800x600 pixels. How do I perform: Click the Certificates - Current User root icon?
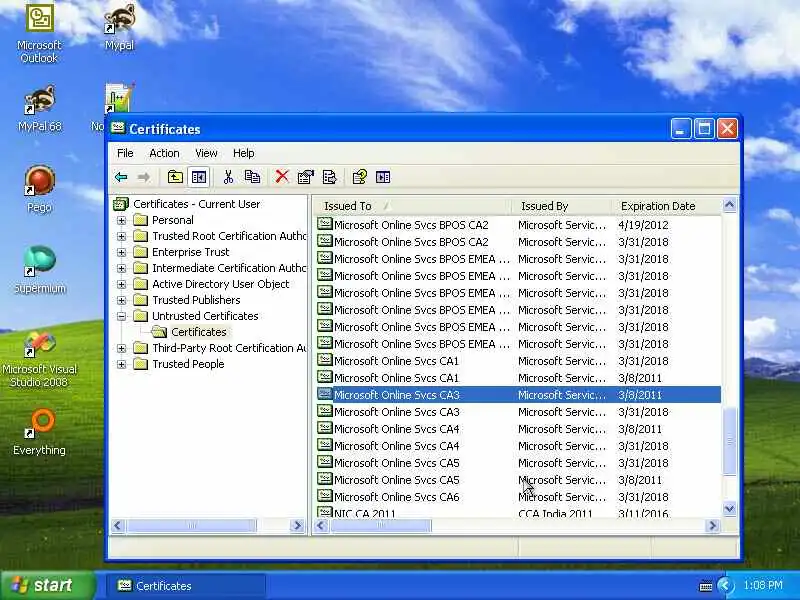pos(120,204)
